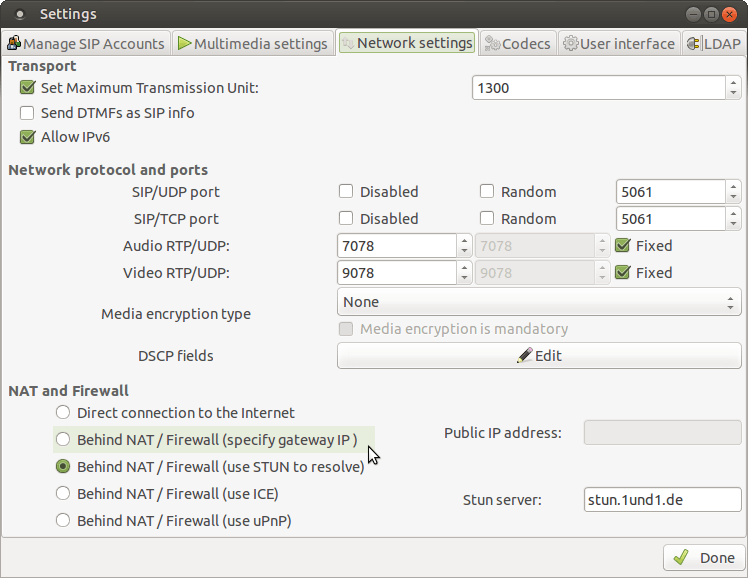Check Random for SIP/UDP port
This screenshot has height=578, width=748.
pyautogui.click(x=487, y=192)
